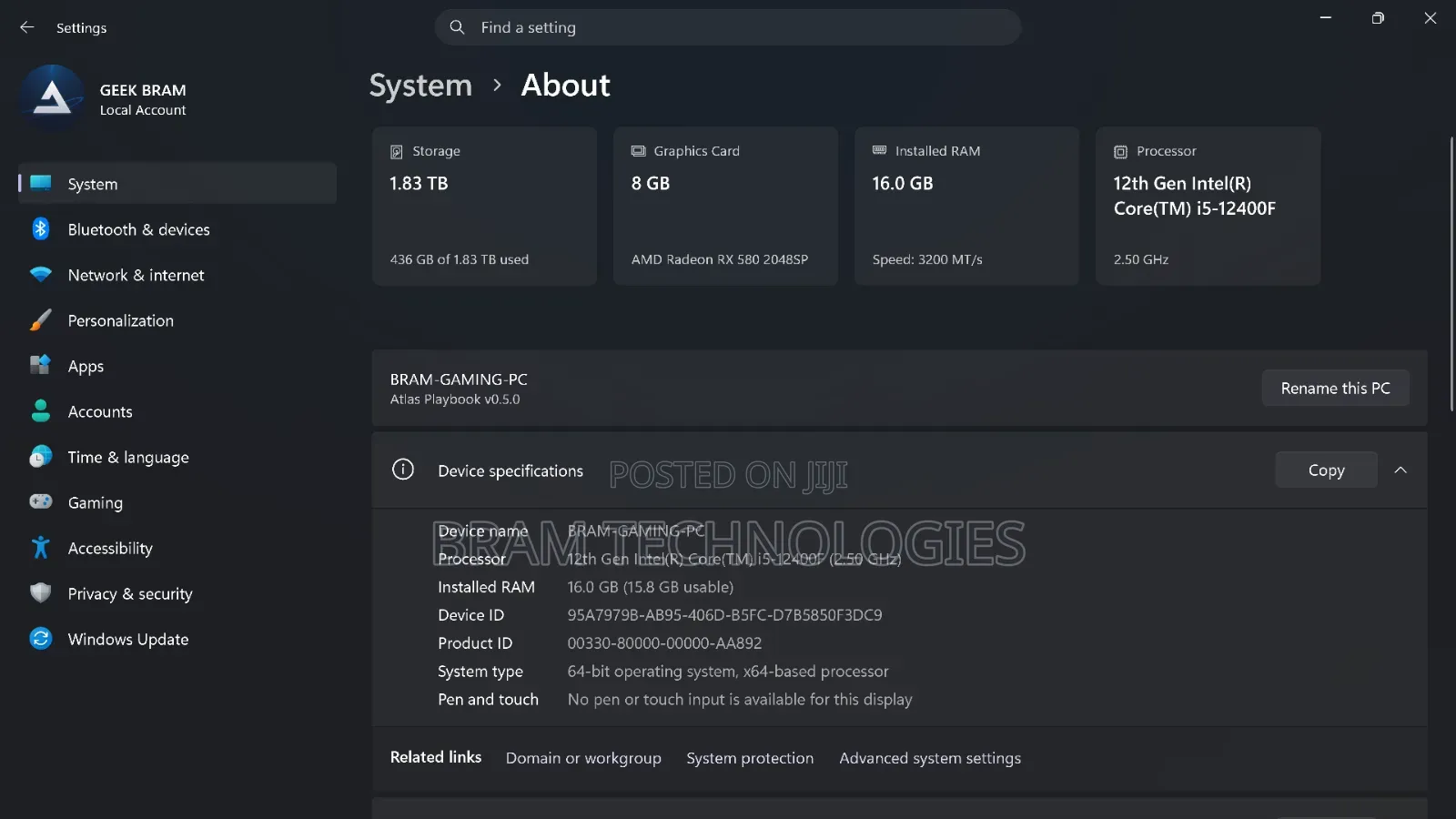Click the Network wifi icon in sidebar
This screenshot has height=819, width=1456.
click(x=41, y=275)
